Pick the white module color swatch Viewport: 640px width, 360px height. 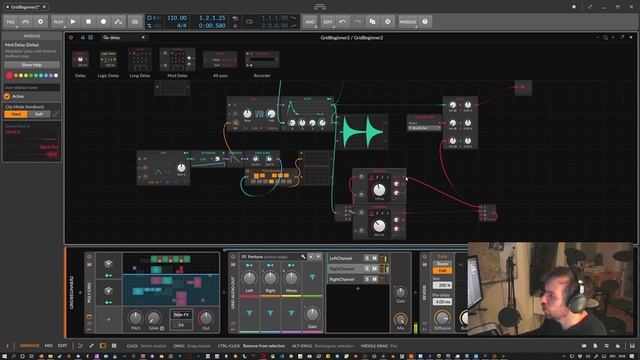(56, 76)
